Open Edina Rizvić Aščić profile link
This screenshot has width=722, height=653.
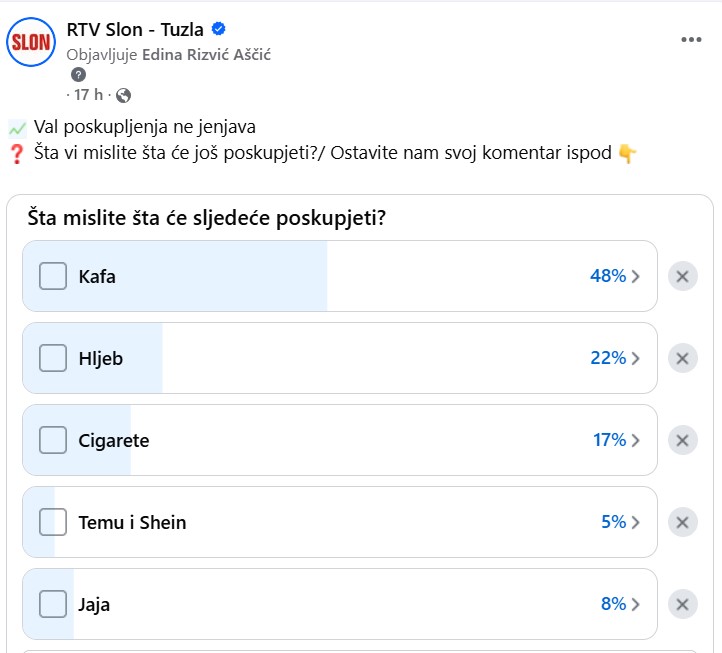(206, 55)
